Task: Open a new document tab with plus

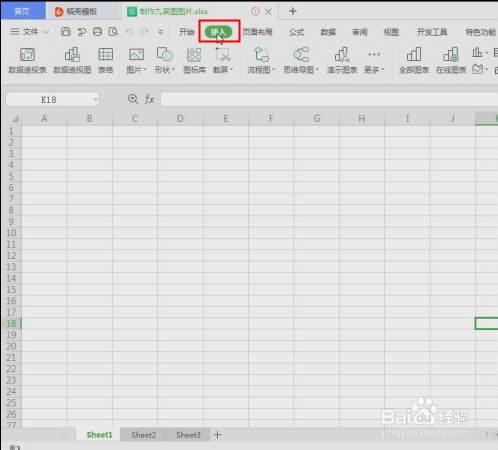Action: 293,11
